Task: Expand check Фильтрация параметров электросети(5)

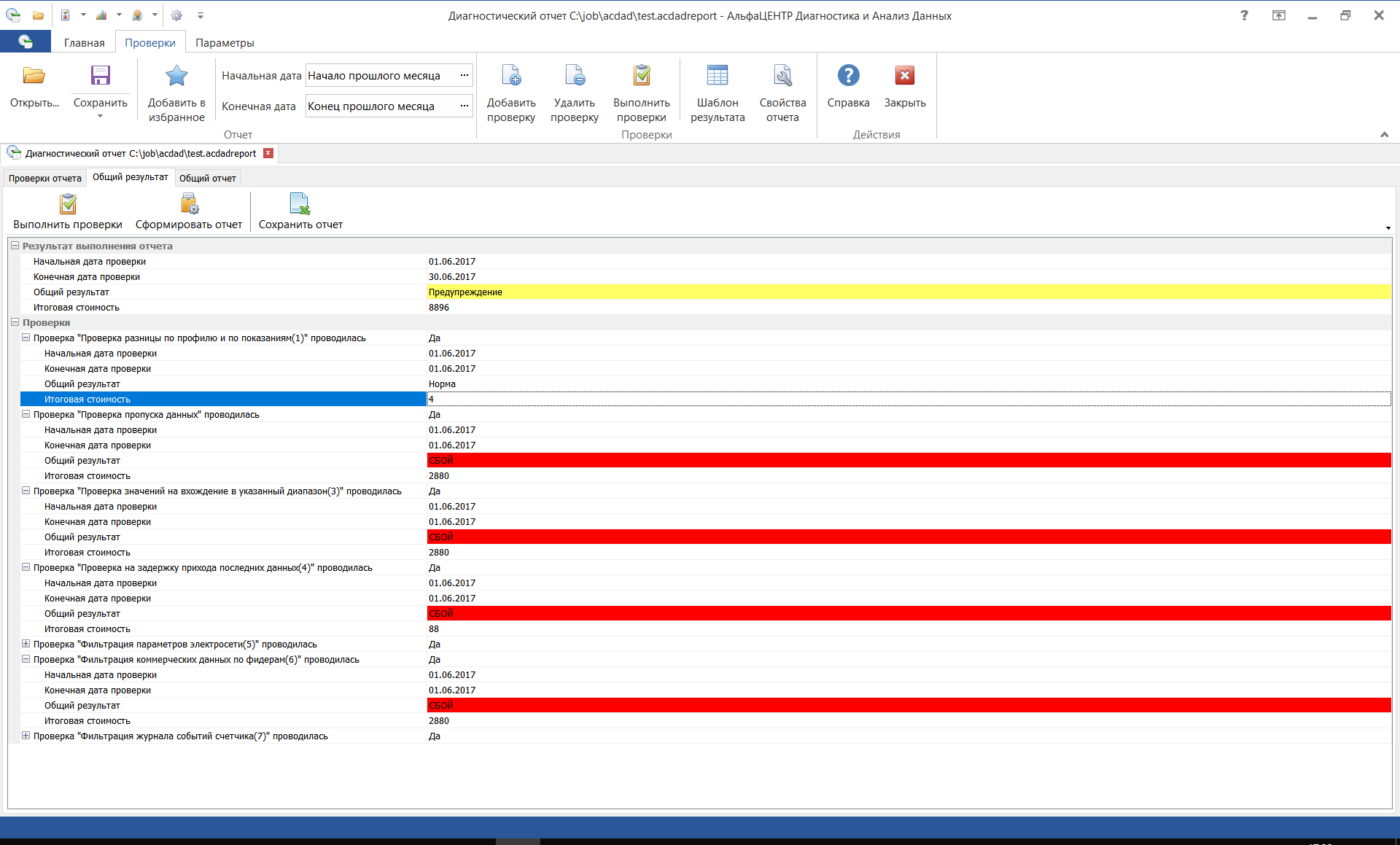Action: click(26, 644)
